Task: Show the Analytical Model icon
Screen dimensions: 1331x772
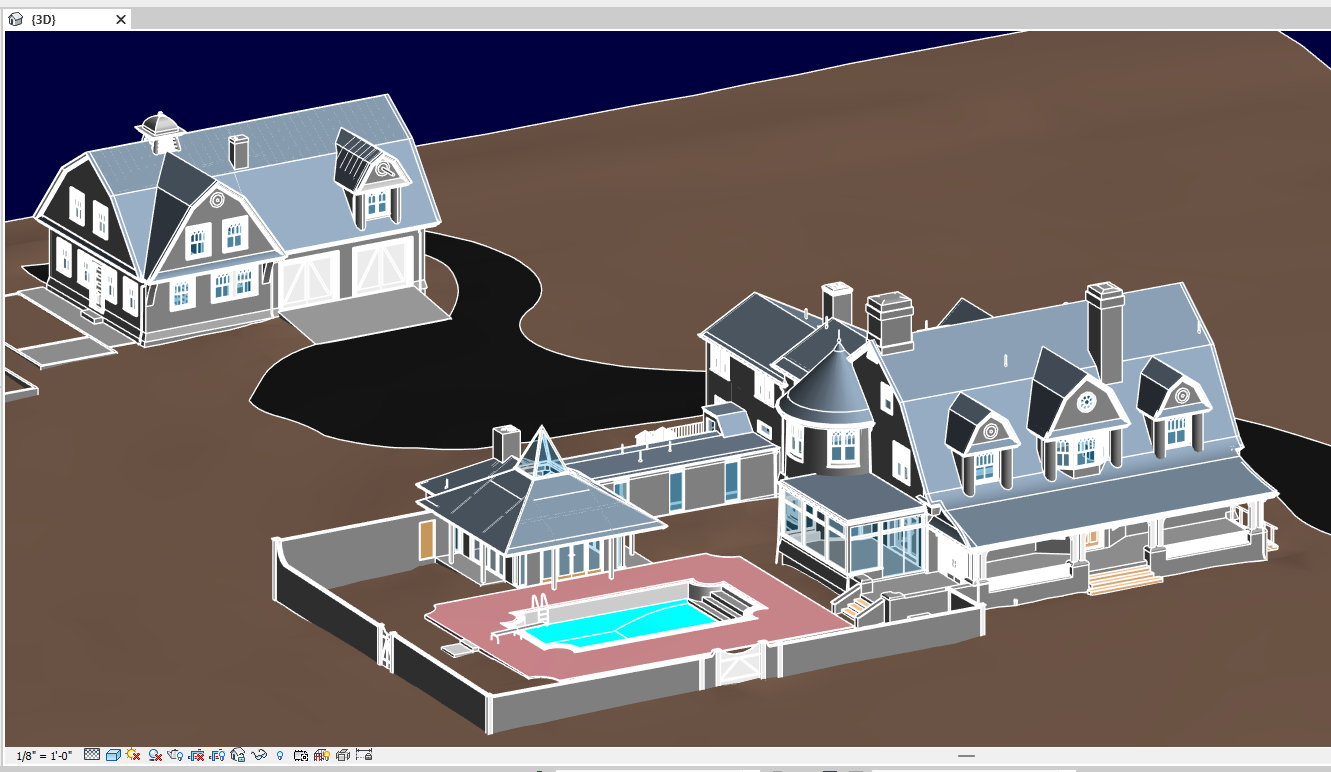Action: click(322, 756)
